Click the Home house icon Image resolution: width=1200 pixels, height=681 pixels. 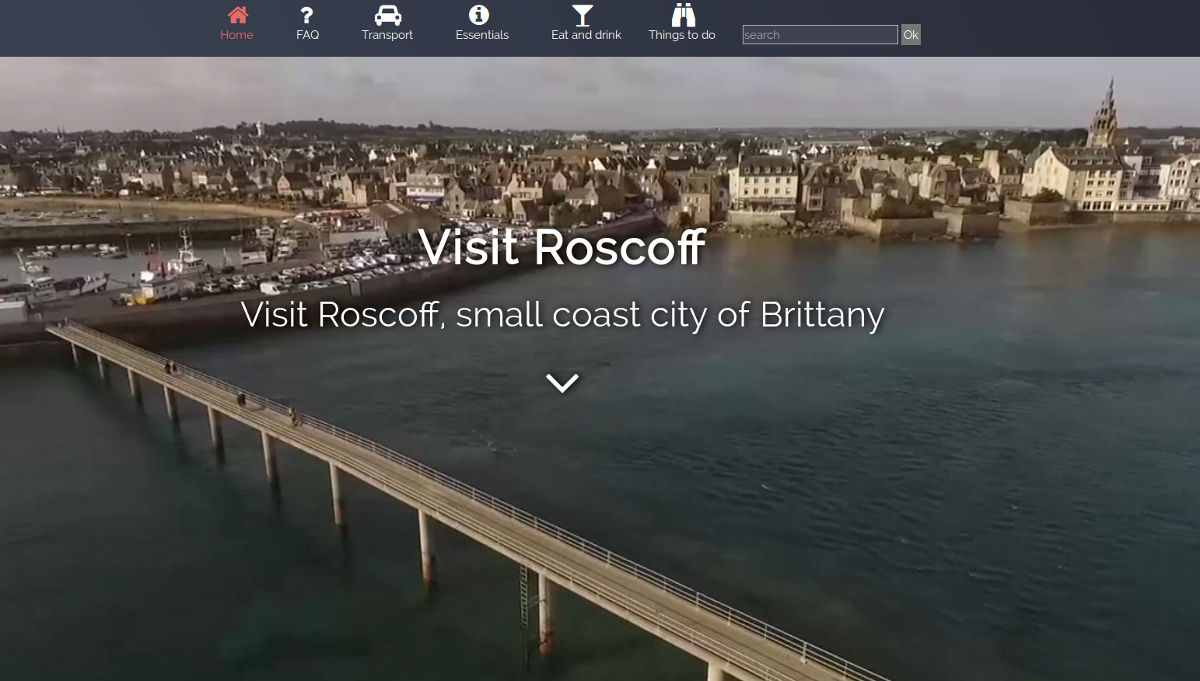237,15
